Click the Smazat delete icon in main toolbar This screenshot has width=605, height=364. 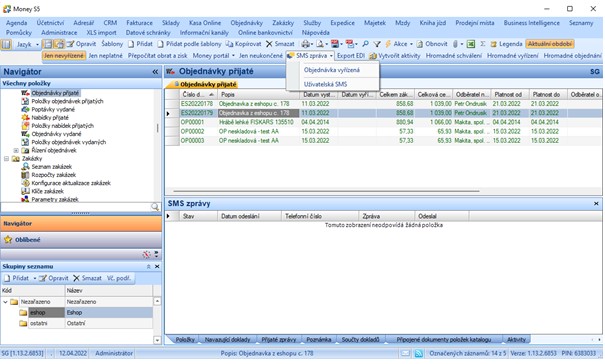(x=269, y=44)
